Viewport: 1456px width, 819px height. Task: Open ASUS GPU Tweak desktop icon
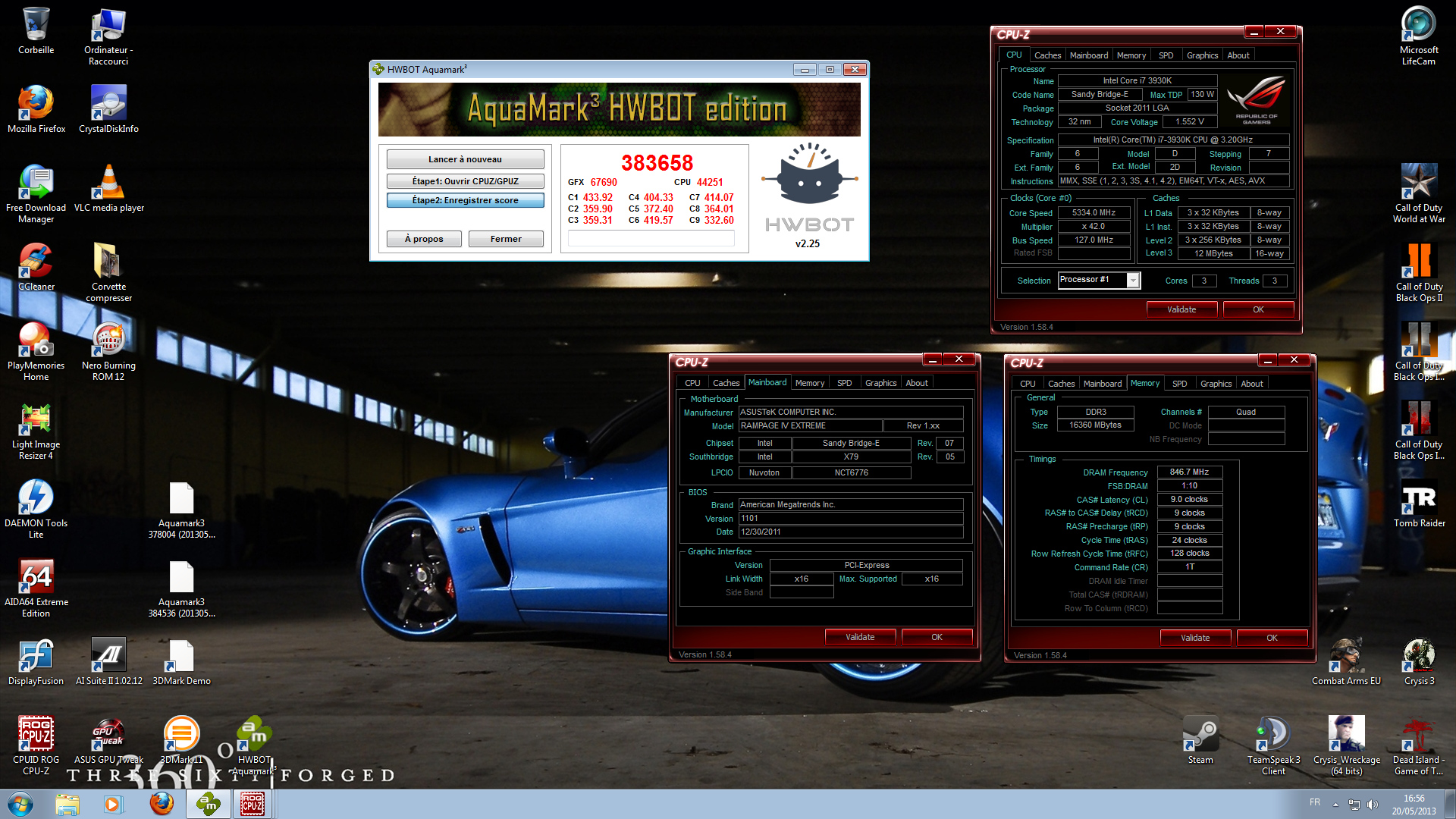(108, 740)
